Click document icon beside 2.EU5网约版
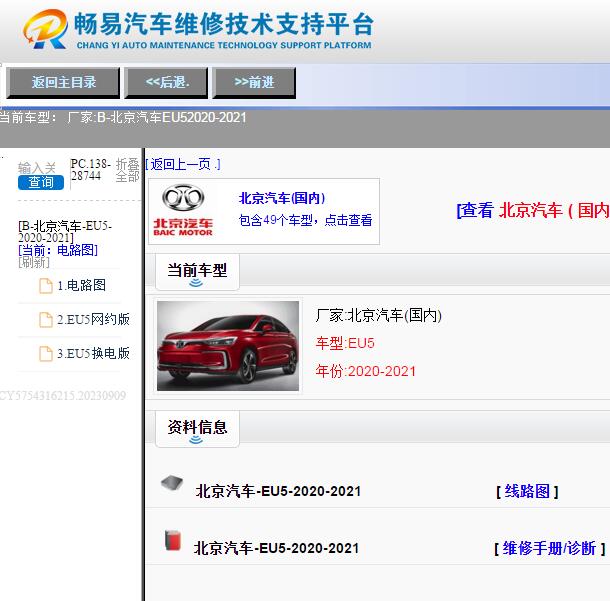 pos(46,320)
